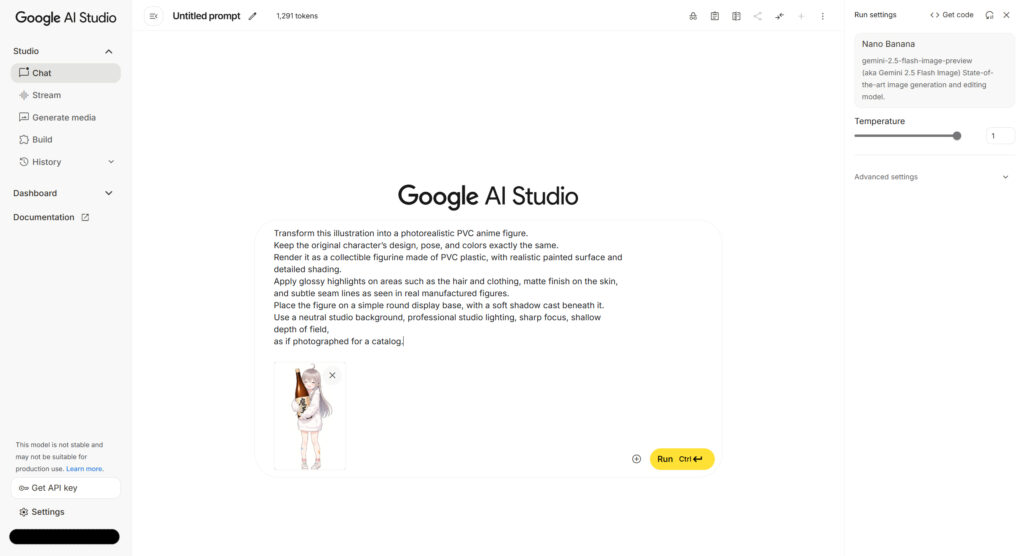The image size is (1024, 556).
Task: Open compare mode split-view icon
Action: click(736, 16)
